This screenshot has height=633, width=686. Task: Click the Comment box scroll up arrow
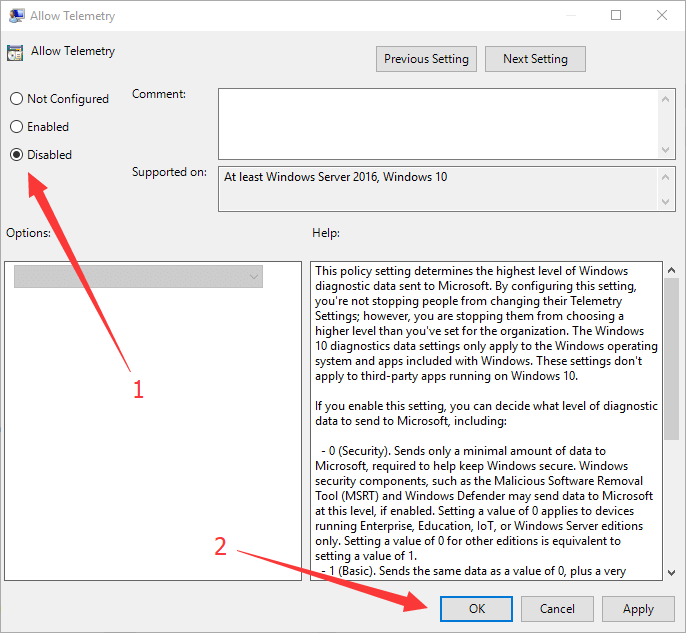(x=667, y=97)
